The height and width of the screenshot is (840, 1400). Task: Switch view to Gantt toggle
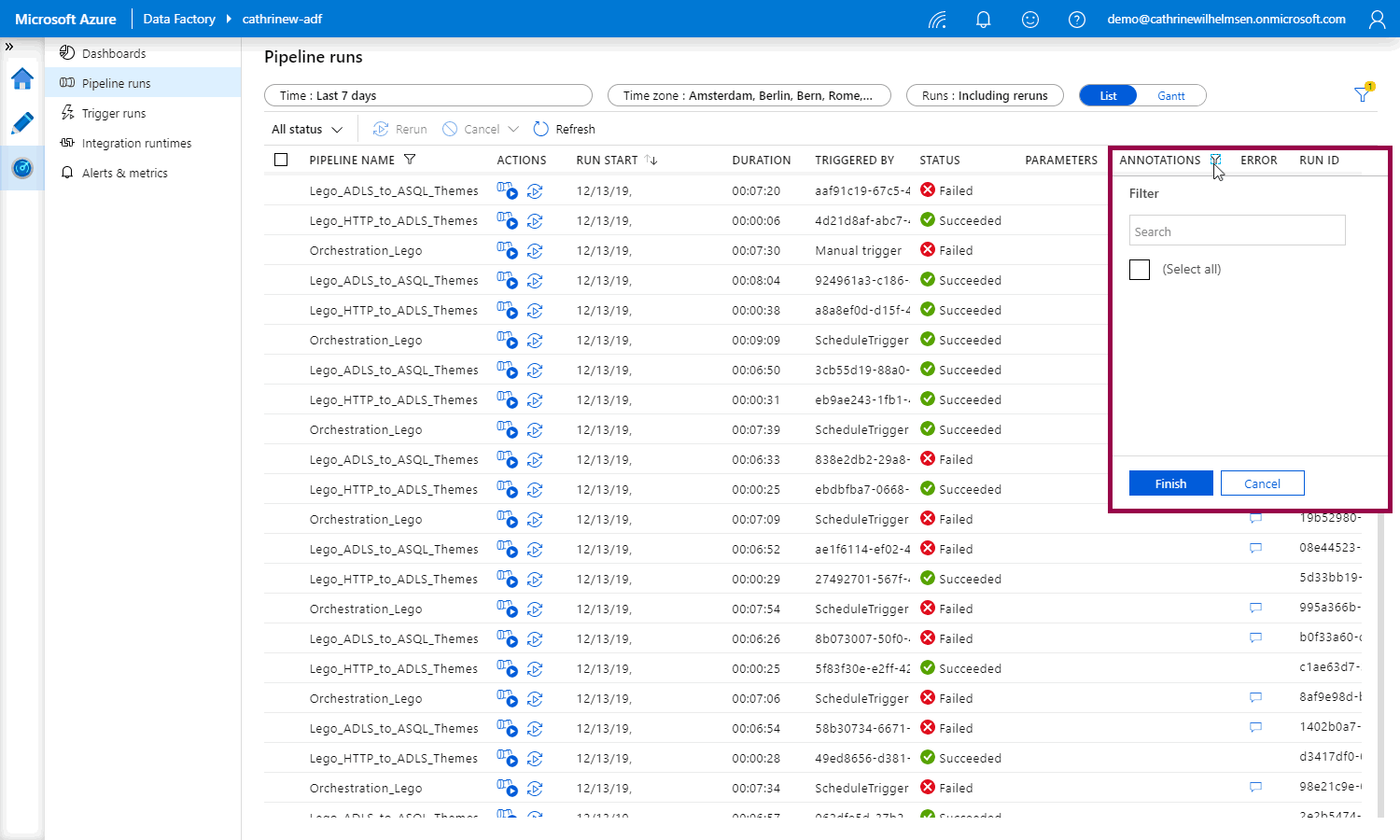click(1170, 96)
